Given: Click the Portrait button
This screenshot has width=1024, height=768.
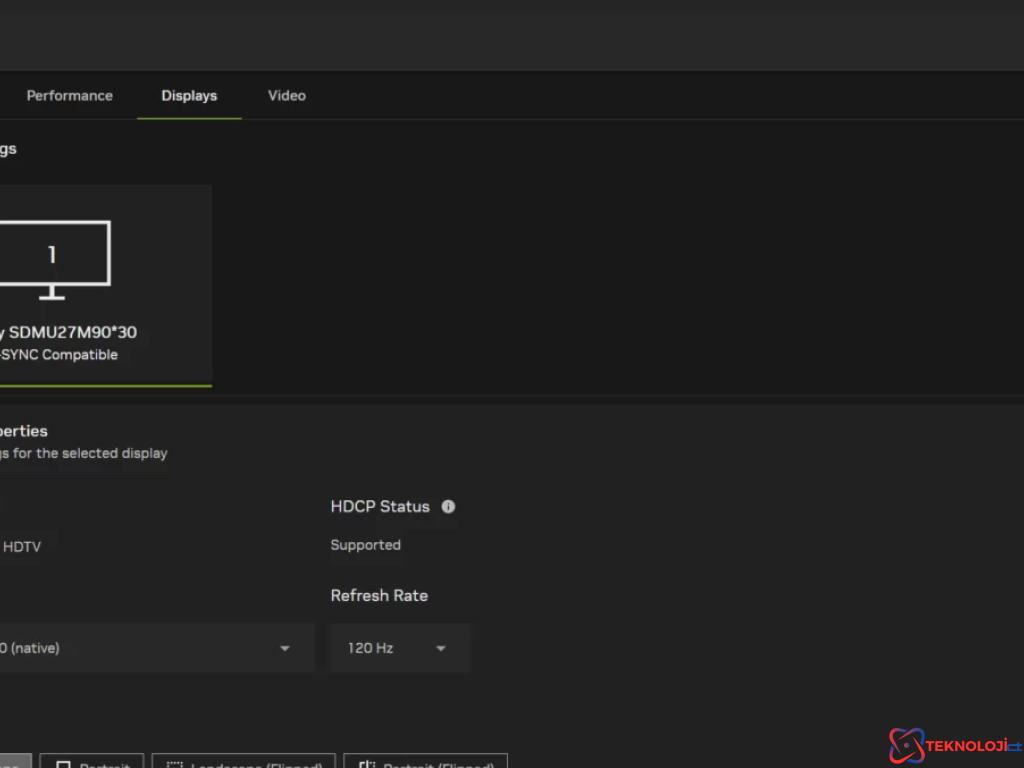Looking at the screenshot, I should click(x=92, y=763).
